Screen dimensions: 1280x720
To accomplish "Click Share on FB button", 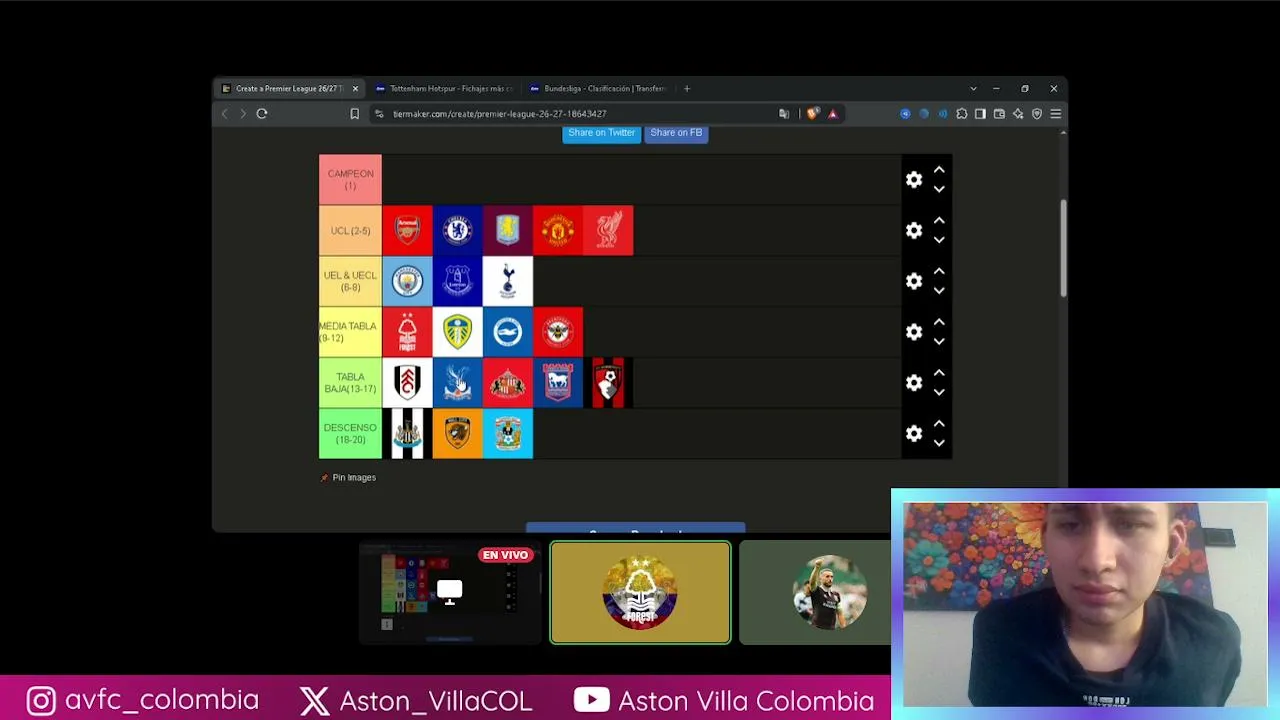I will pyautogui.click(x=676, y=133).
